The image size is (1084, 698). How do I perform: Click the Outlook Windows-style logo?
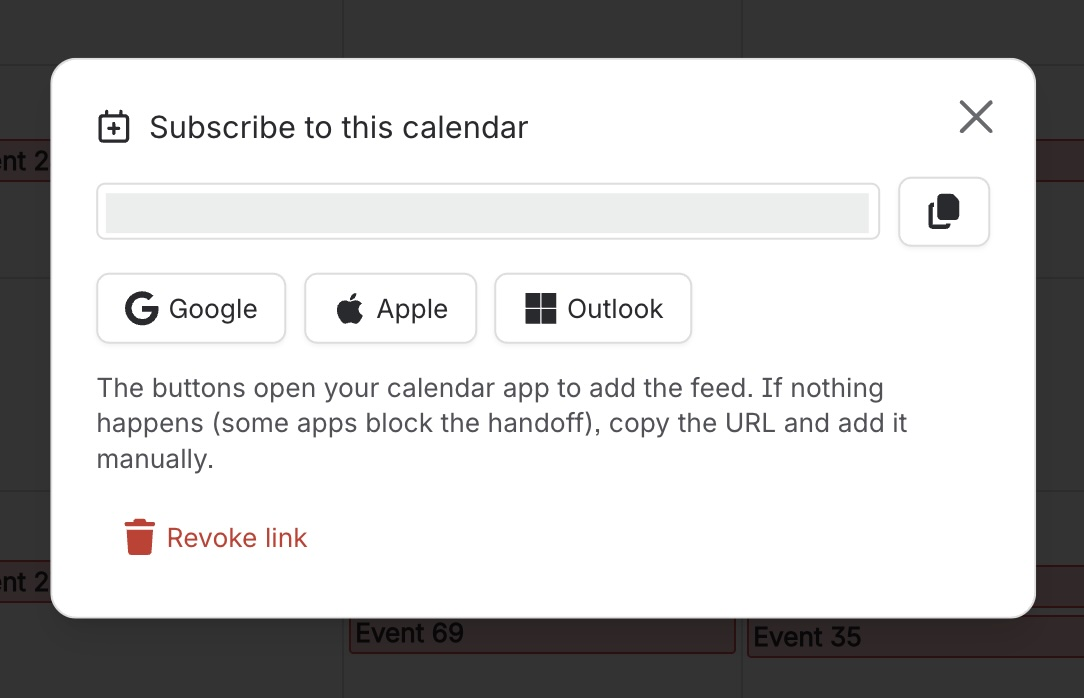tap(541, 308)
